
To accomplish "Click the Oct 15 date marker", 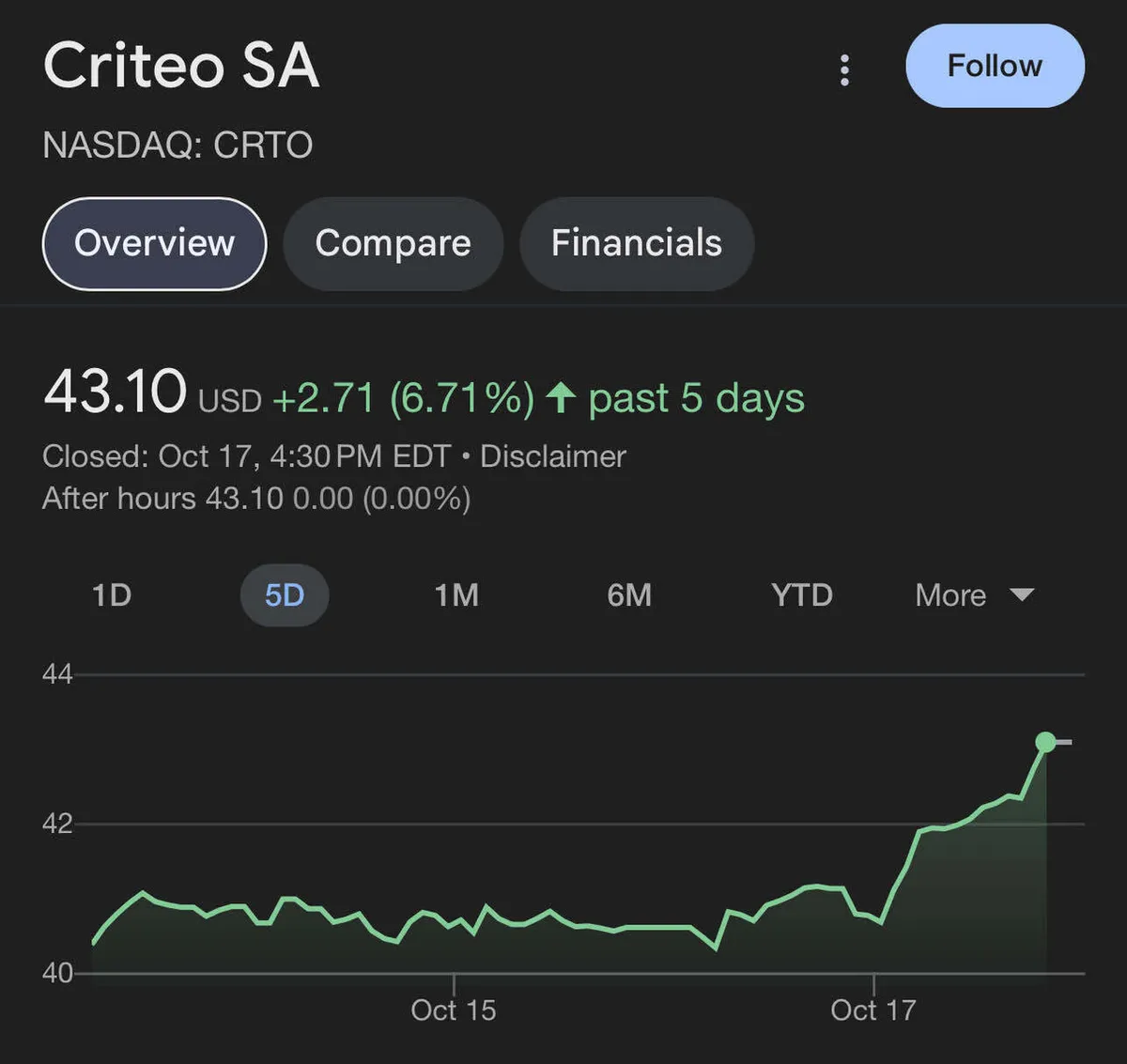I will (x=454, y=1010).
